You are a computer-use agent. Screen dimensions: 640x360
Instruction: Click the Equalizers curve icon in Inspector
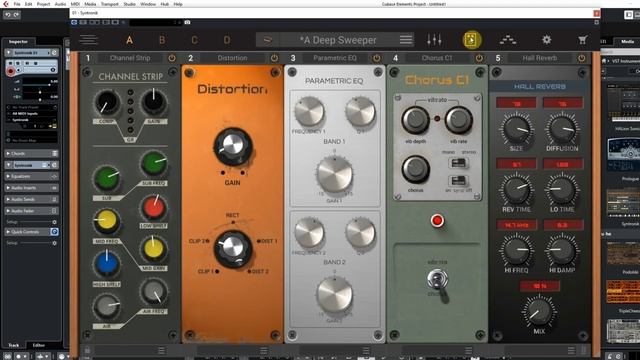coord(54,176)
